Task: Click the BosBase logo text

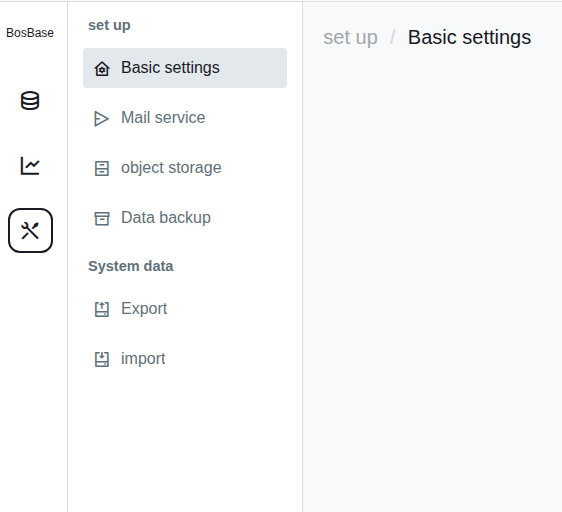Action: click(30, 33)
